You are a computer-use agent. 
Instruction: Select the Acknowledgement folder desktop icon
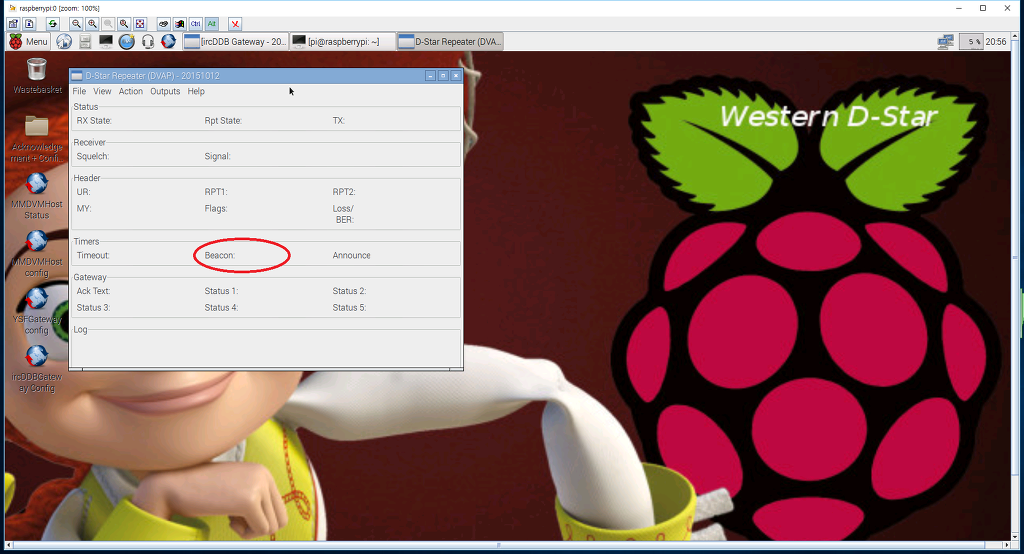click(x=37, y=138)
